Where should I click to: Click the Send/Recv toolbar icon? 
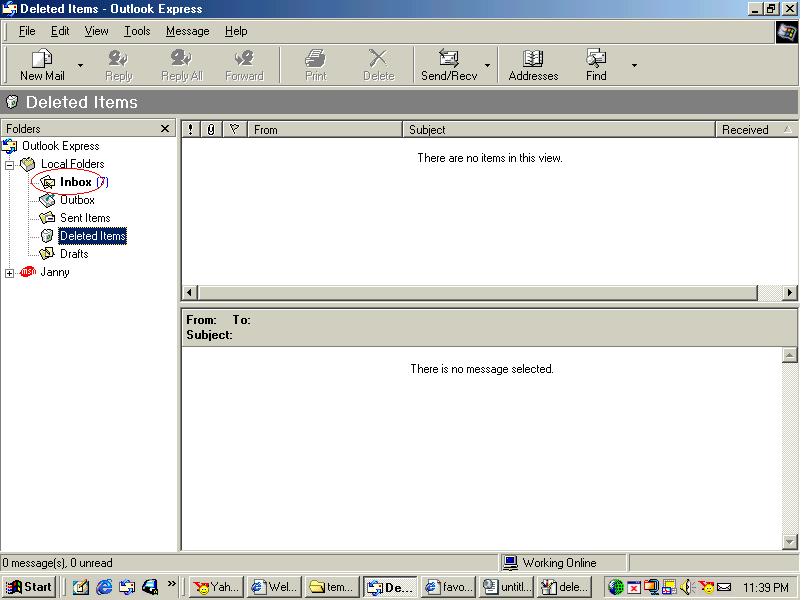pyautogui.click(x=448, y=59)
